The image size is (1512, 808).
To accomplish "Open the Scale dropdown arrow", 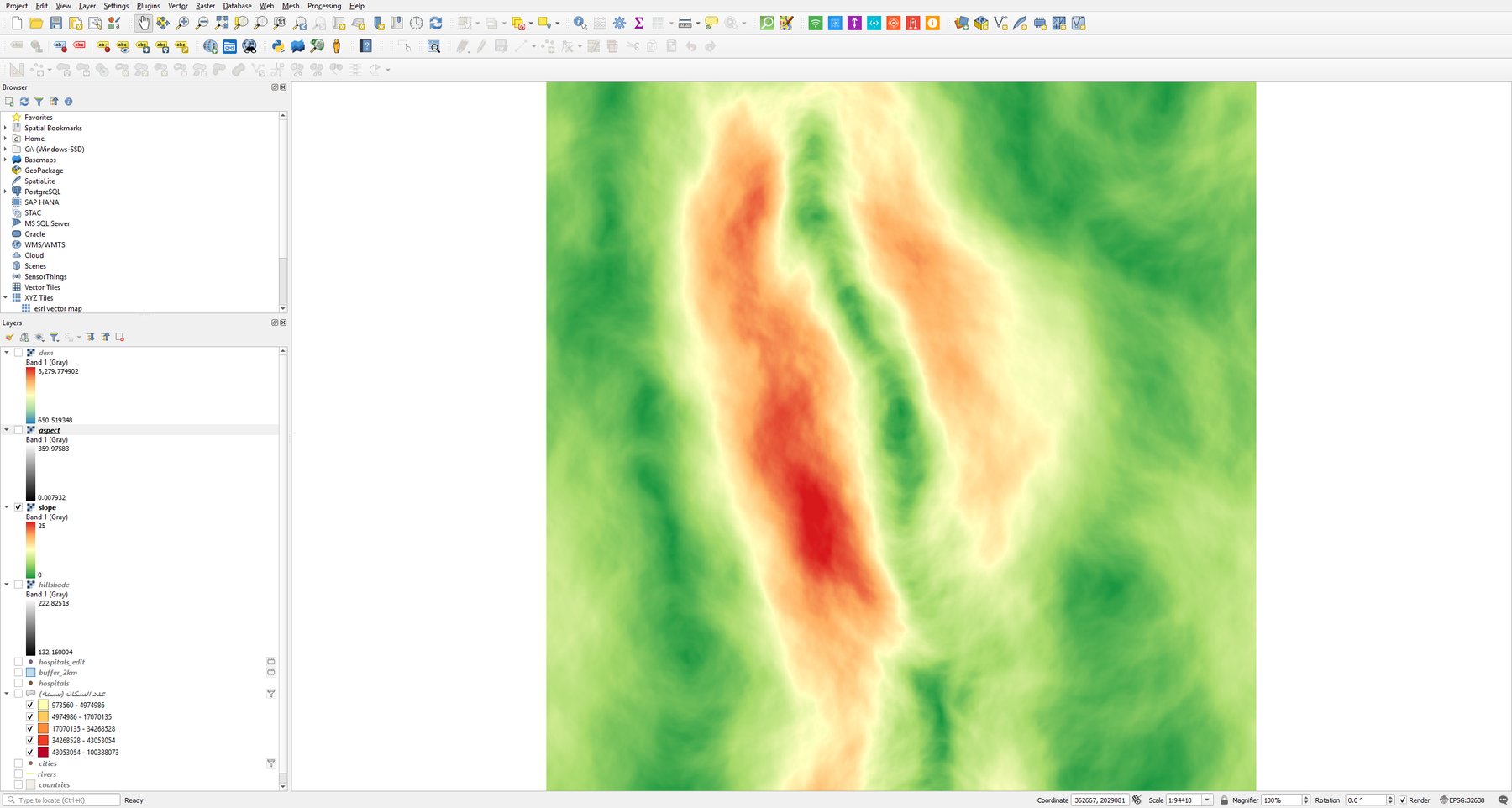I will (1207, 800).
